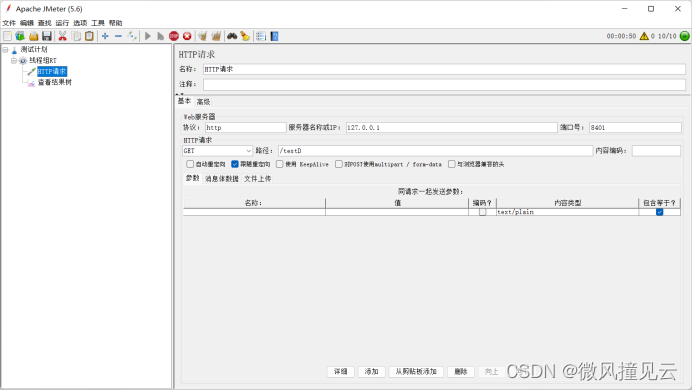Enable the multipart / form-data checkbox
The image size is (692, 390).
[x=338, y=164]
